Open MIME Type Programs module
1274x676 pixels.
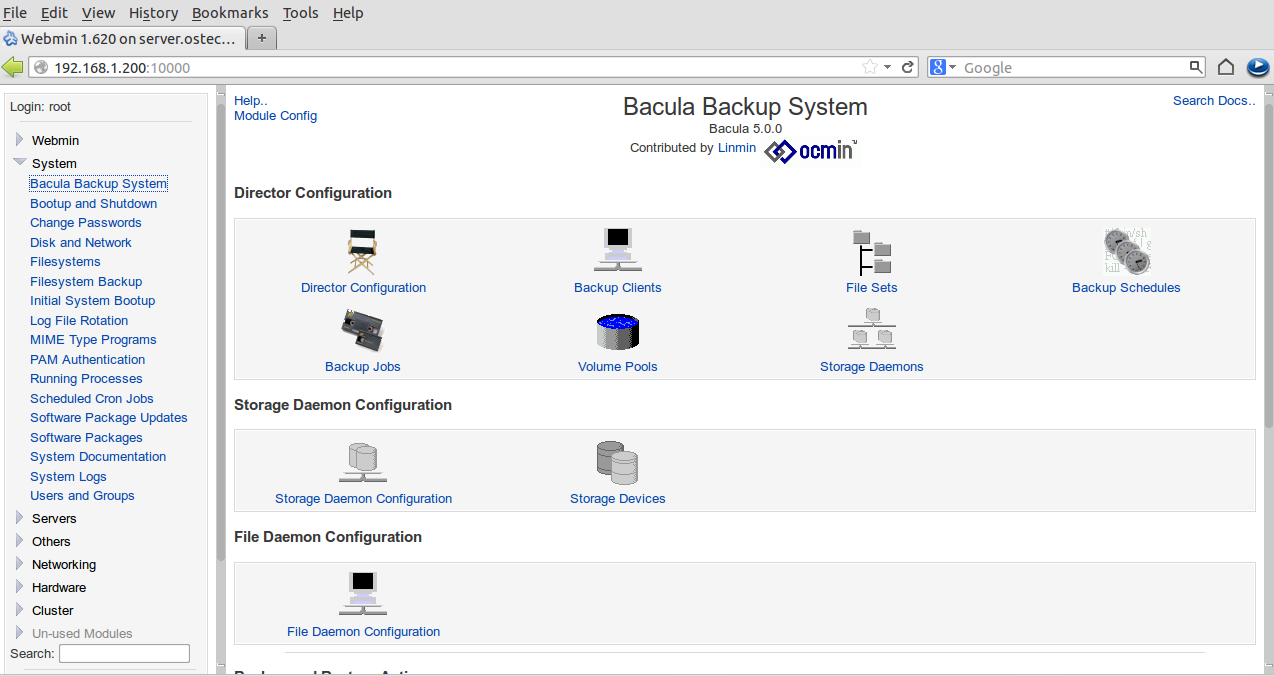coord(93,340)
